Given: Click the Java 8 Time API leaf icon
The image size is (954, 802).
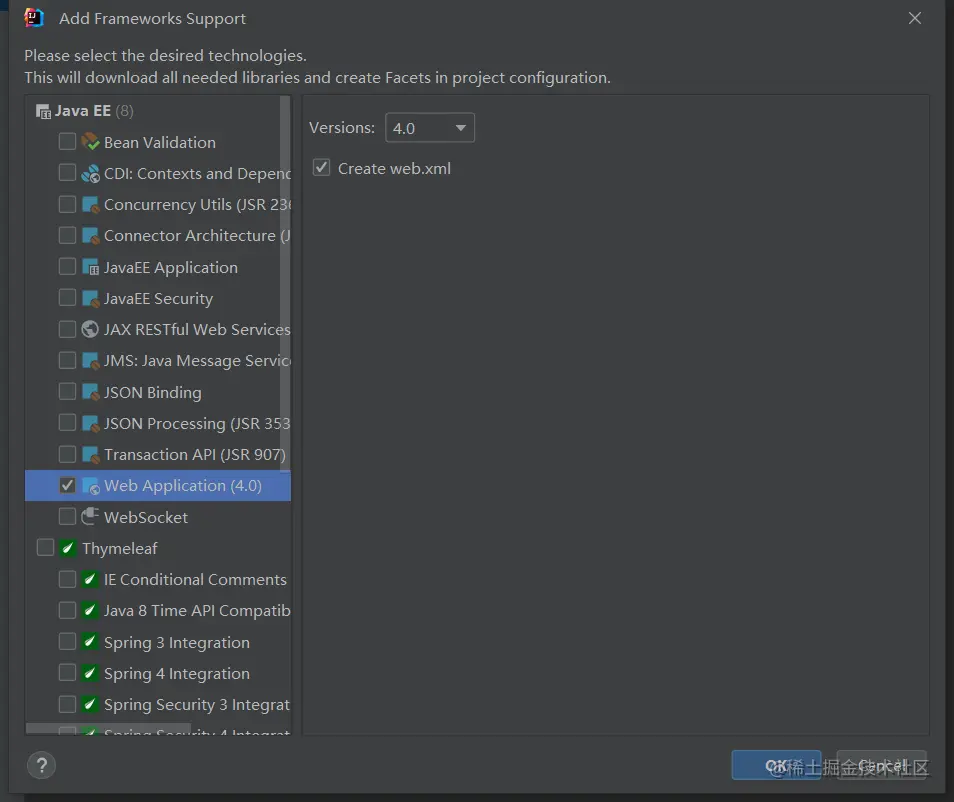Looking at the screenshot, I should (x=90, y=610).
